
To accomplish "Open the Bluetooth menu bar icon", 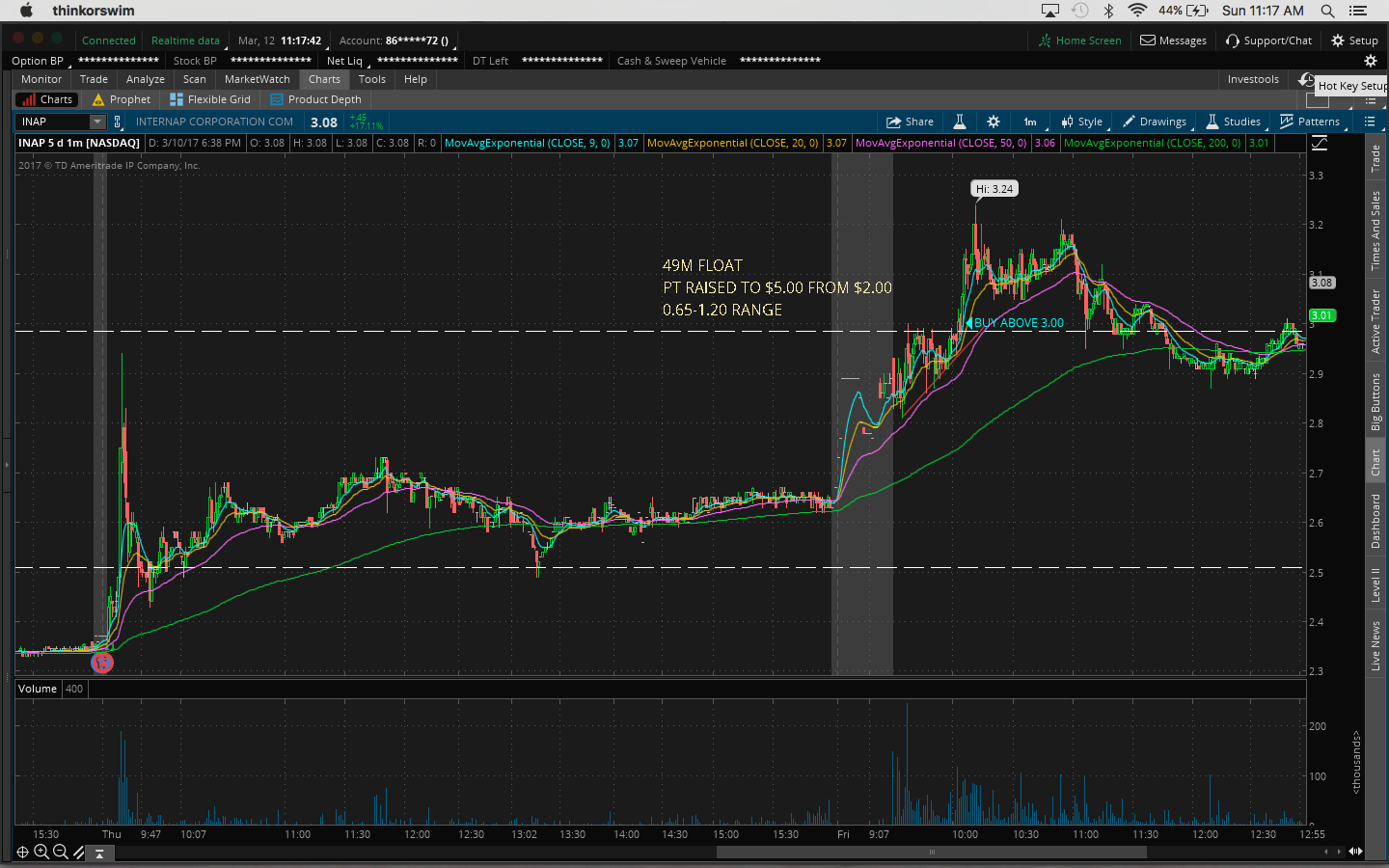I will (1109, 11).
